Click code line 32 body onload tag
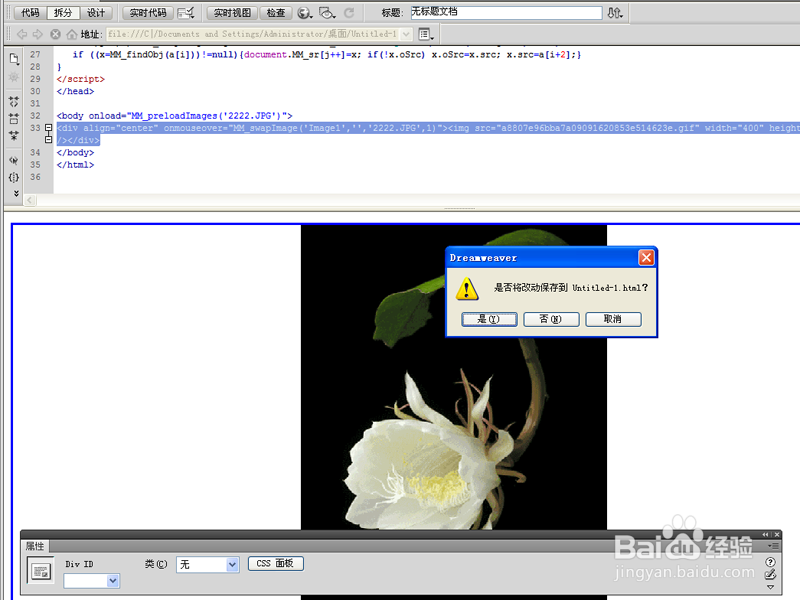This screenshot has width=800, height=600. (174, 116)
